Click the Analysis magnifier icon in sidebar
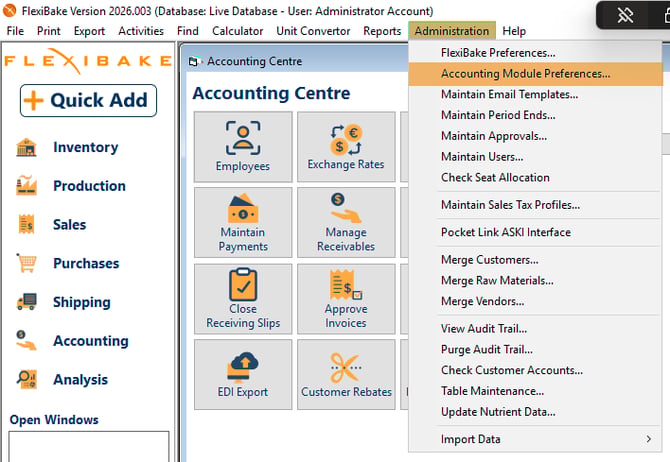670x462 pixels. point(26,379)
